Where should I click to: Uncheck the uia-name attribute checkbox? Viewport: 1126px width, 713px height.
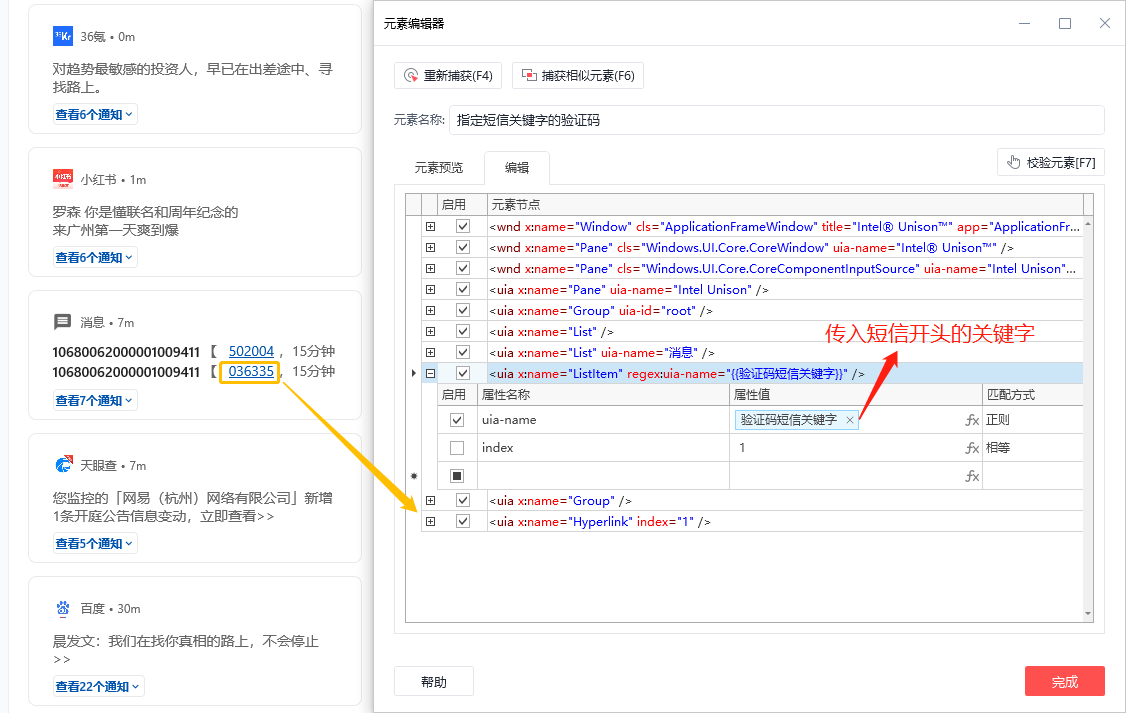tap(457, 420)
